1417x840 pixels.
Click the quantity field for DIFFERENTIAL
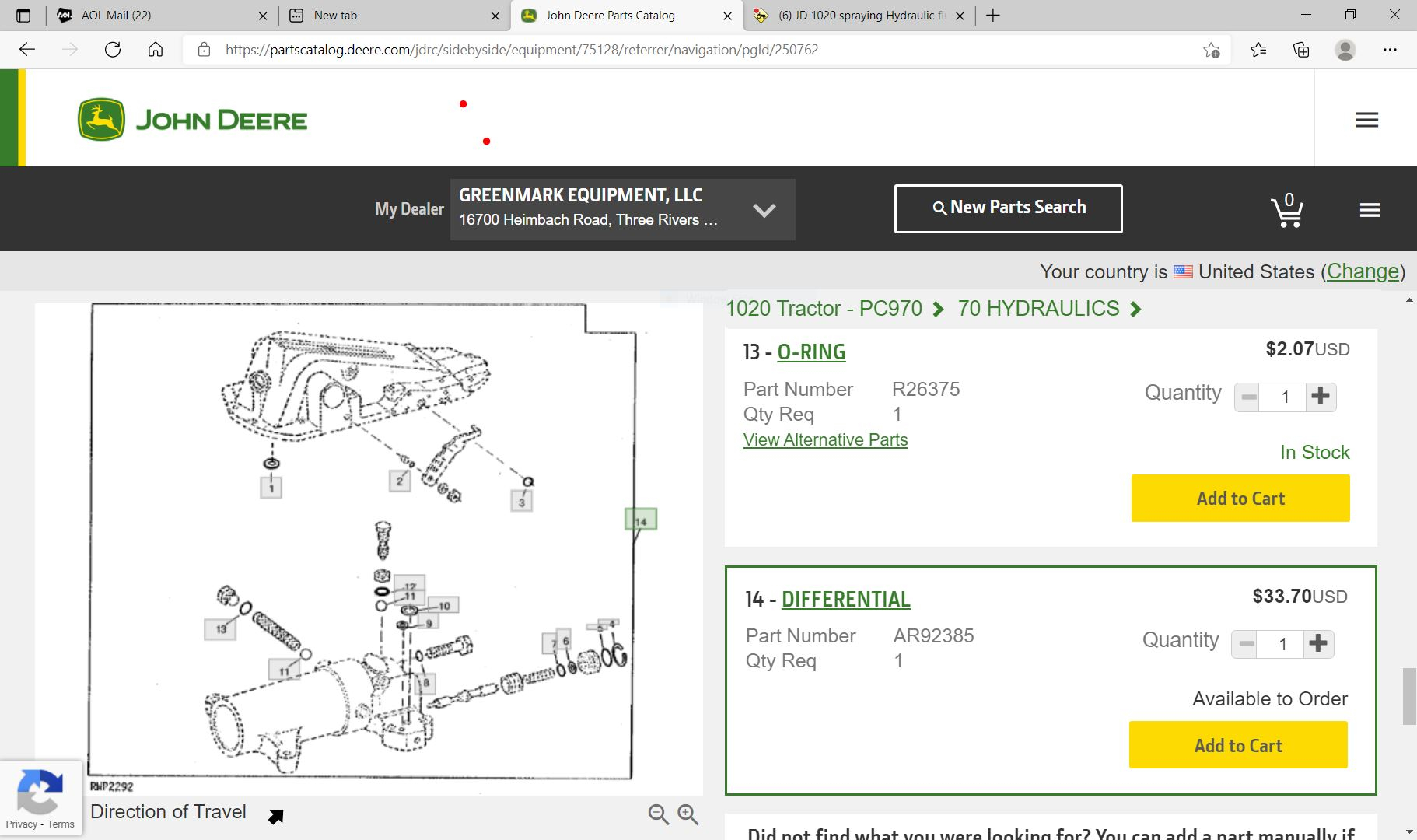pyautogui.click(x=1282, y=644)
